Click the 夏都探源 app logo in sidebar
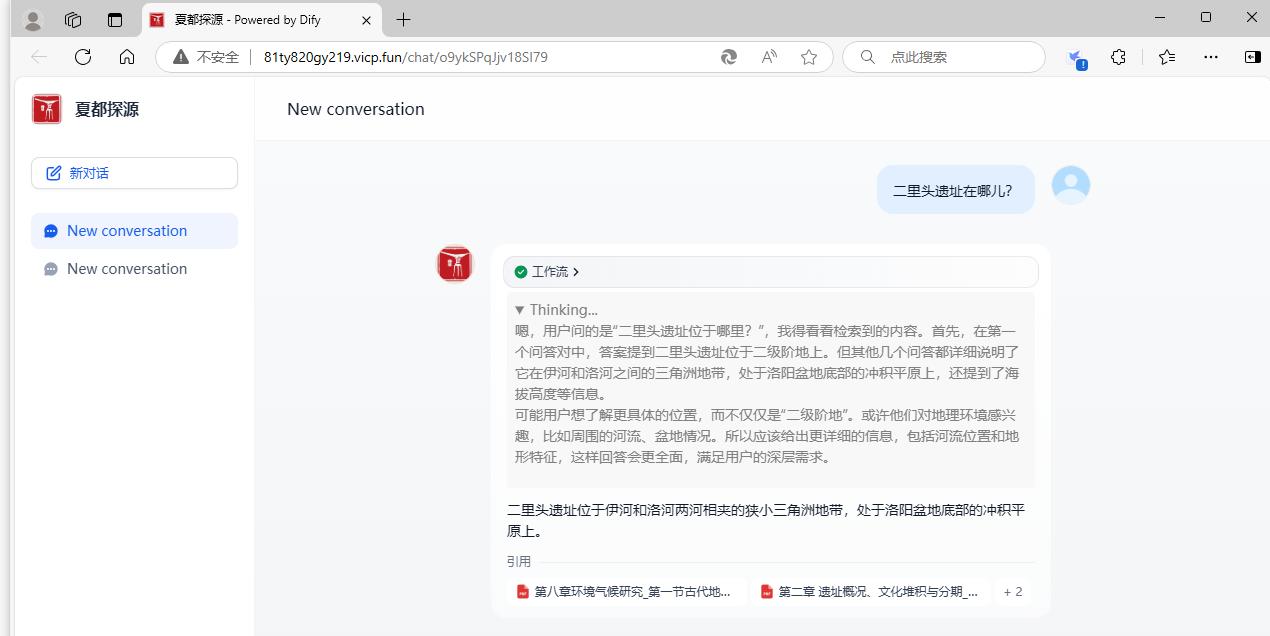The height and width of the screenshot is (636, 1270). (47, 109)
